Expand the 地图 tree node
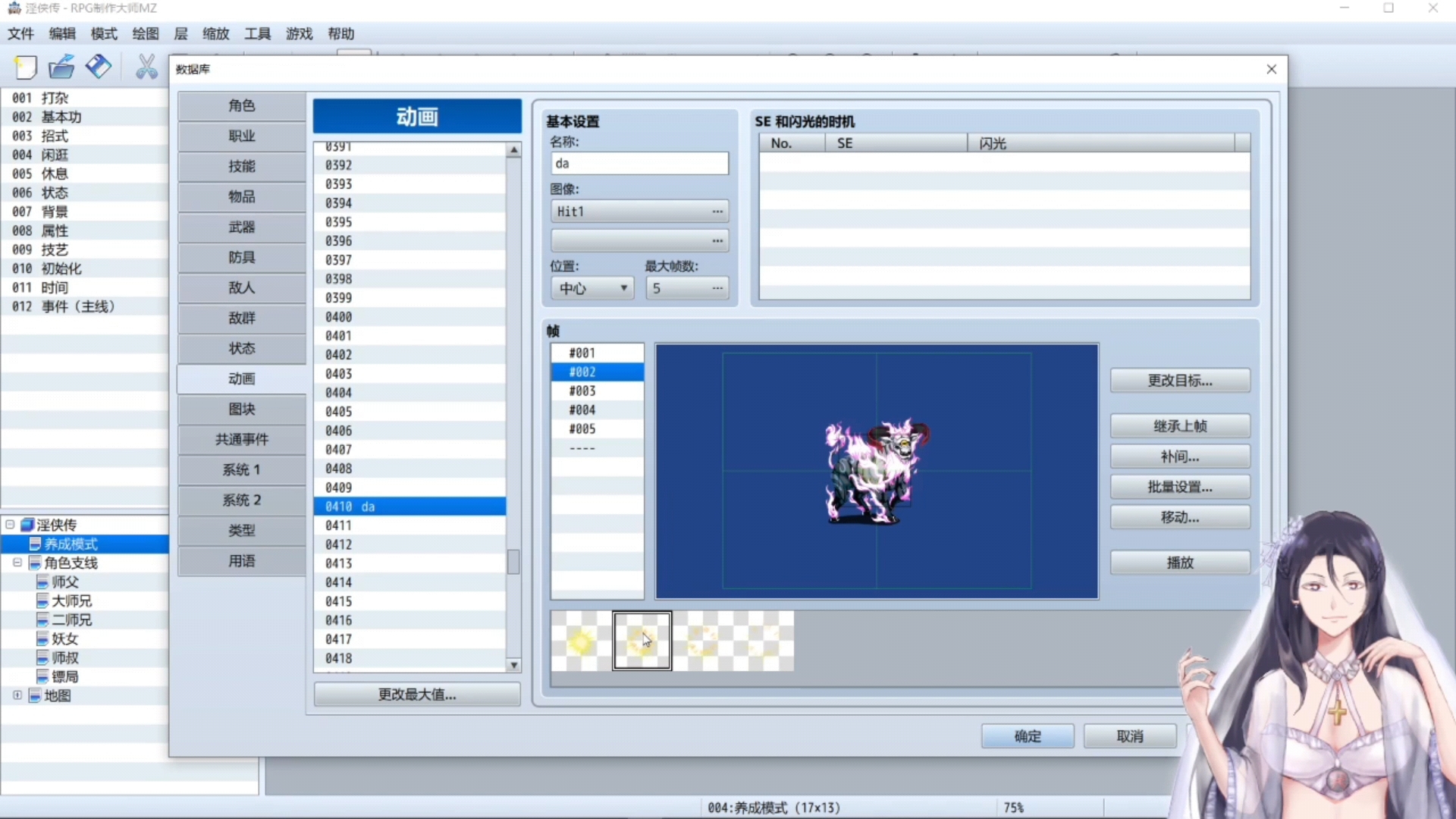Screen dimensions: 1456x819 [x=17, y=695]
